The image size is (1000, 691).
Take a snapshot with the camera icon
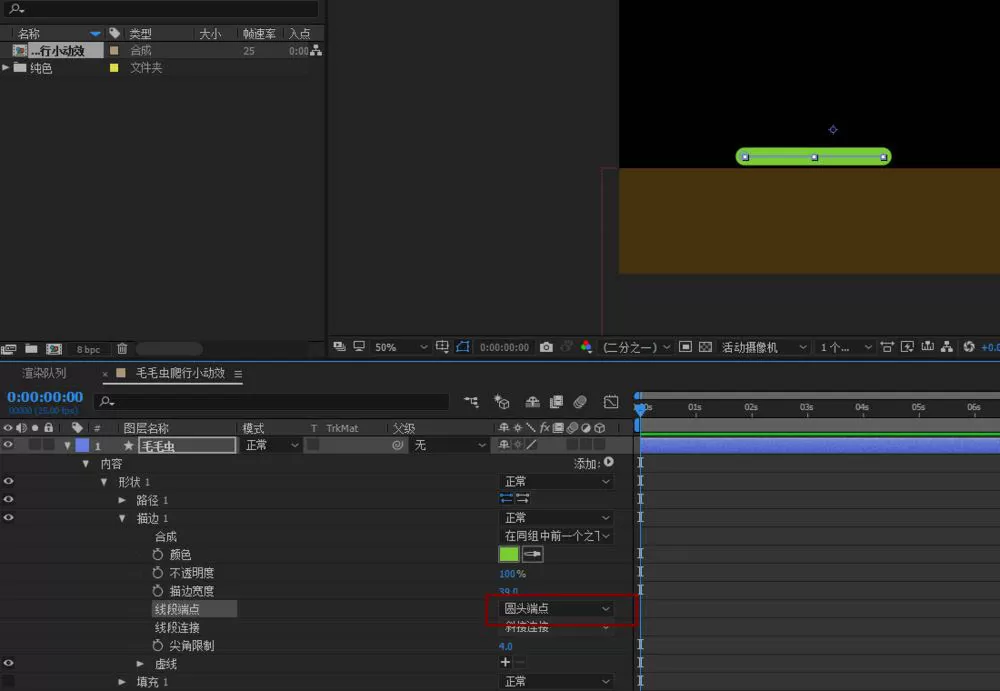pos(546,346)
